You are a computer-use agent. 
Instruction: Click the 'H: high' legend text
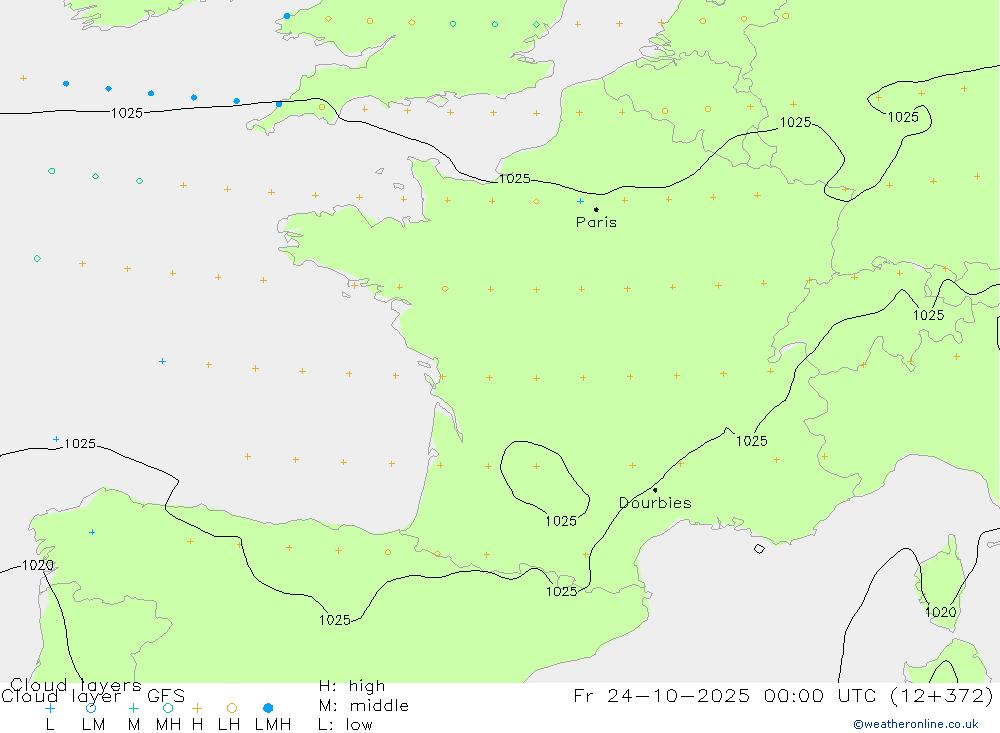352,686
